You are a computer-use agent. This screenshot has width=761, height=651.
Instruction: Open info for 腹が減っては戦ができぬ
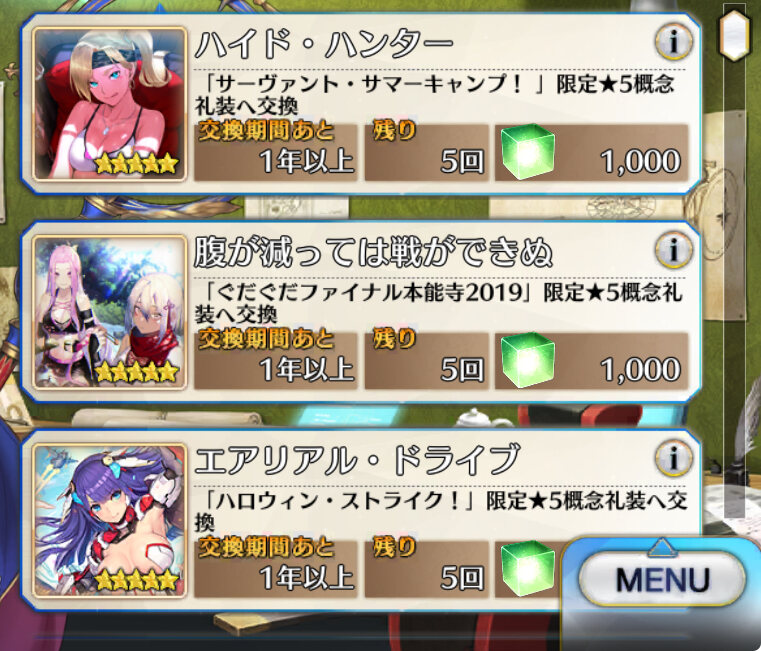[x=674, y=250]
